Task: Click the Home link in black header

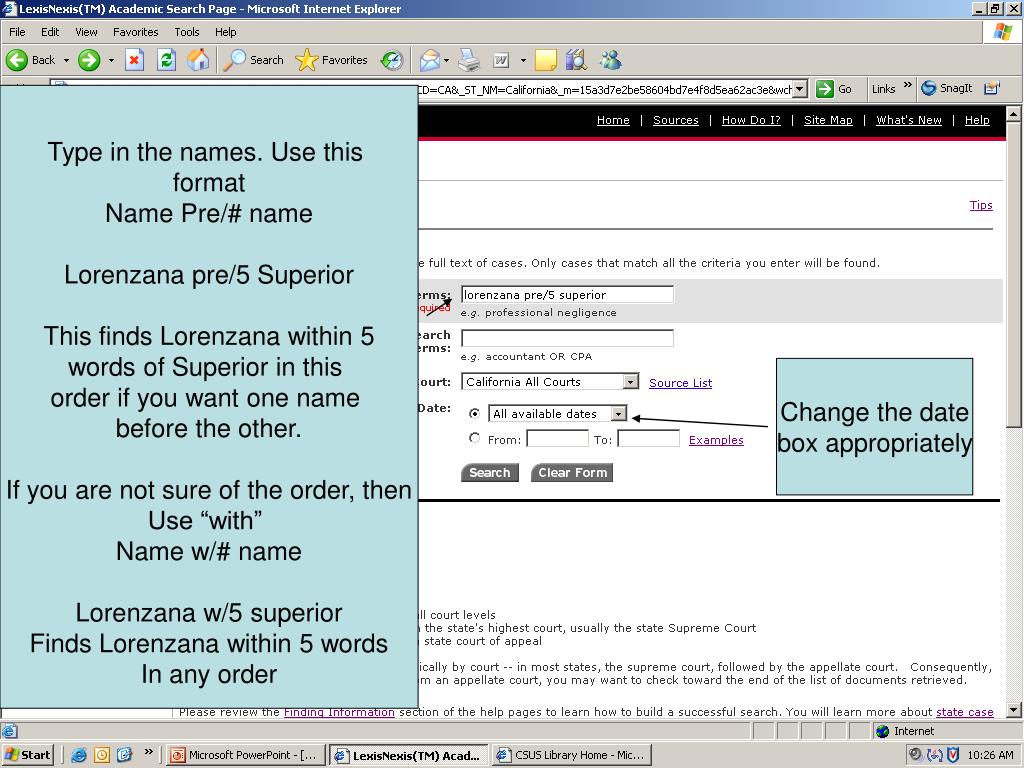Action: tap(613, 120)
